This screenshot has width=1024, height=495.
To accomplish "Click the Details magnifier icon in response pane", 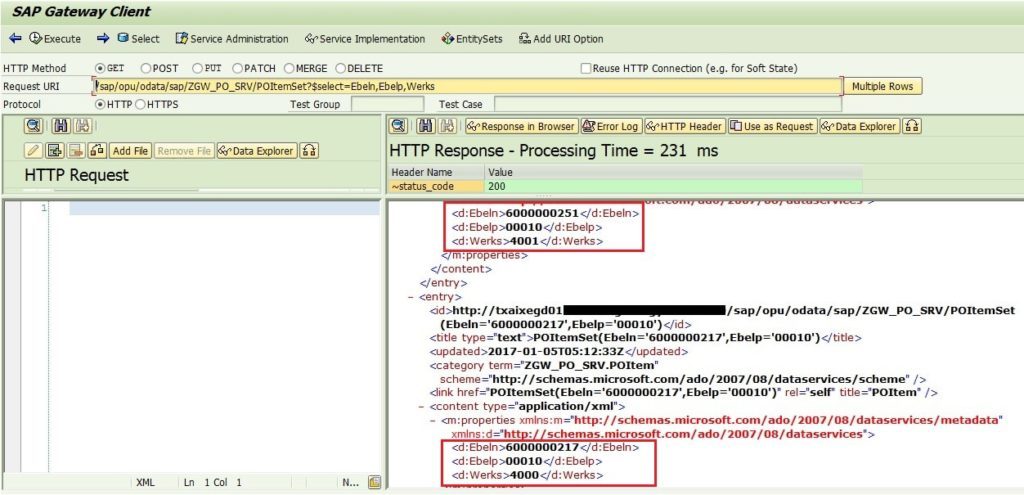I will pyautogui.click(x=398, y=126).
